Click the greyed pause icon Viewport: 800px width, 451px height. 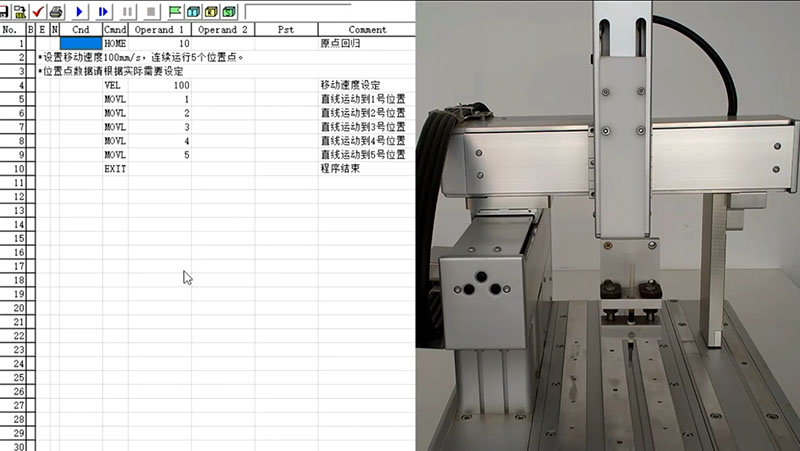tap(129, 11)
